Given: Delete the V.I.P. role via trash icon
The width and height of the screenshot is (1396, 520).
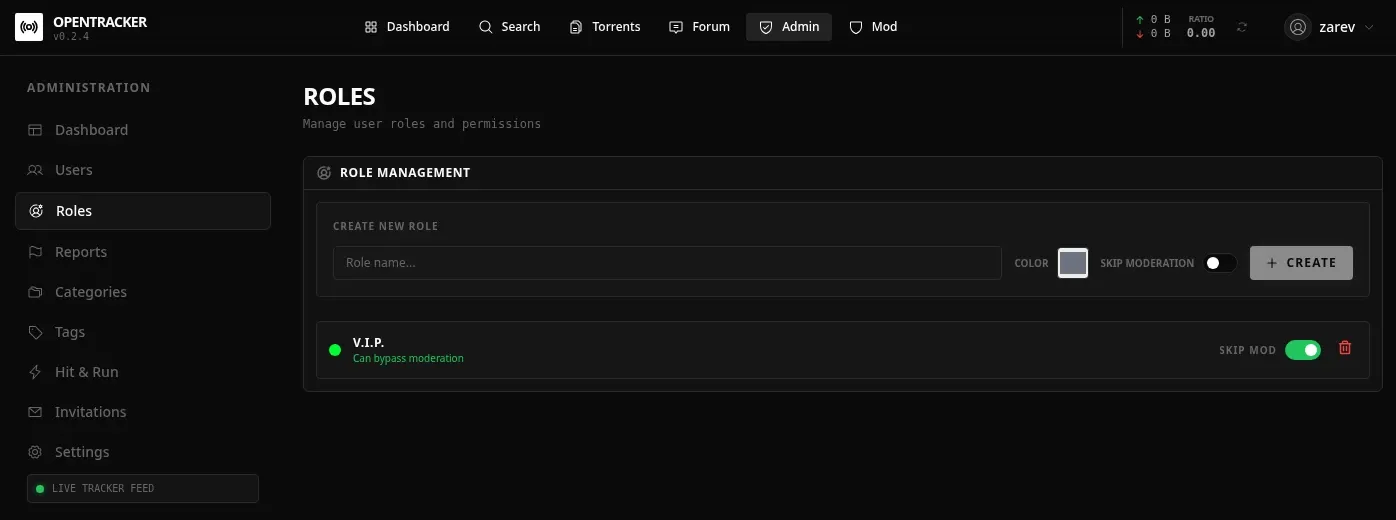Looking at the screenshot, I should click(x=1345, y=348).
